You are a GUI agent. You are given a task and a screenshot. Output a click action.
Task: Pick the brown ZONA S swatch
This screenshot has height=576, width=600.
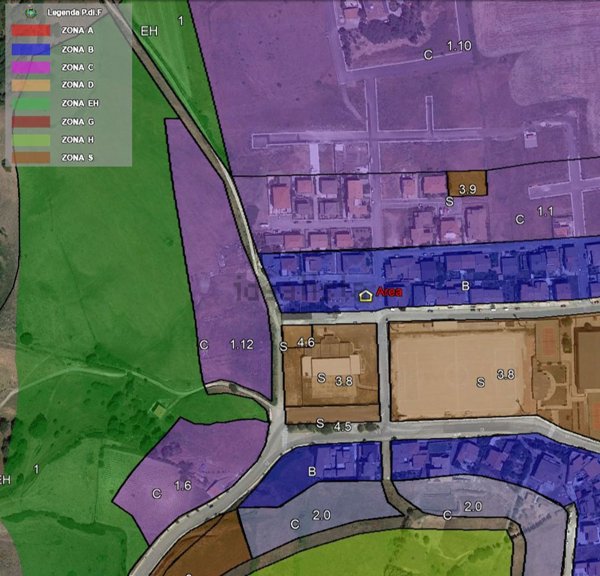pyautogui.click(x=31, y=157)
